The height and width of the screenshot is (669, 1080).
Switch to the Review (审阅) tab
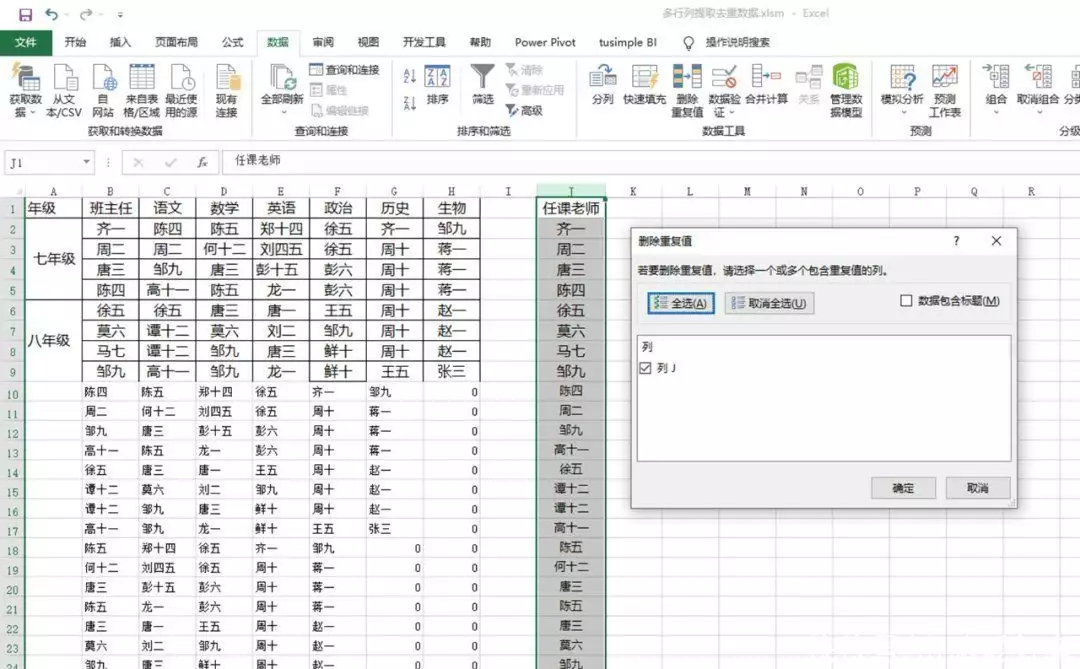pos(322,43)
